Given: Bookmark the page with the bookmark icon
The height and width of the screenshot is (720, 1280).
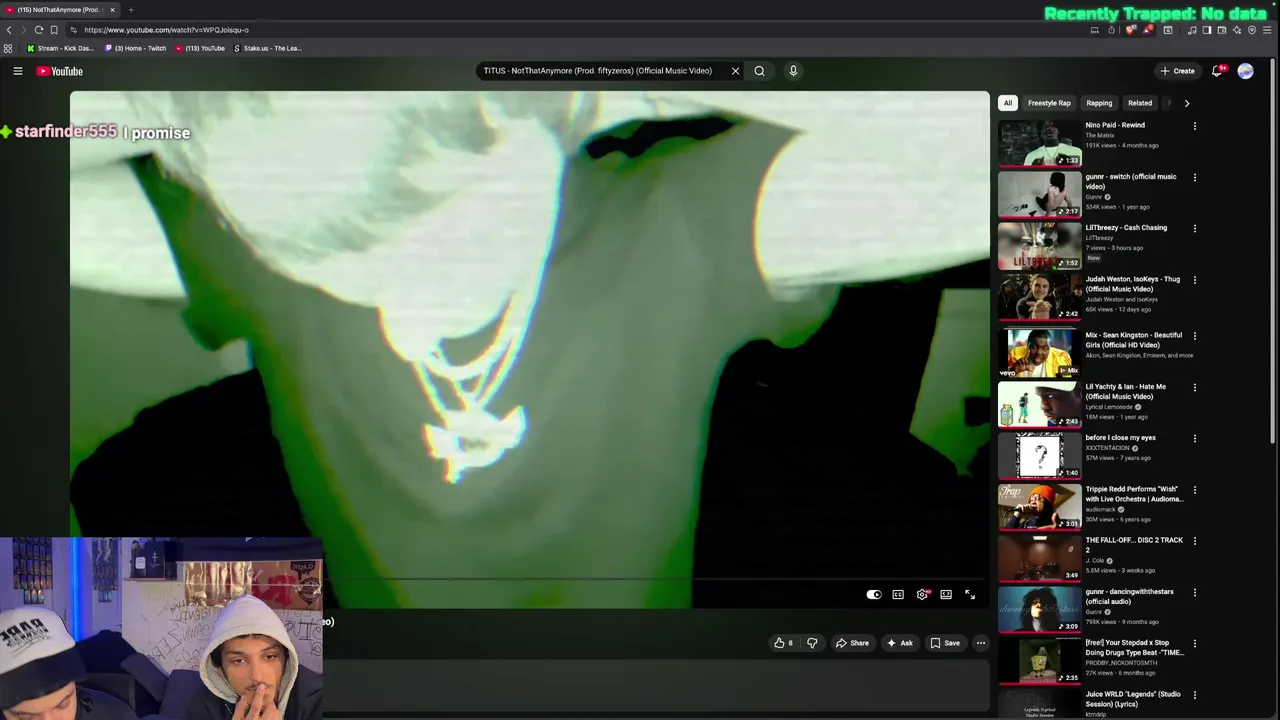Looking at the screenshot, I should coord(54,30).
